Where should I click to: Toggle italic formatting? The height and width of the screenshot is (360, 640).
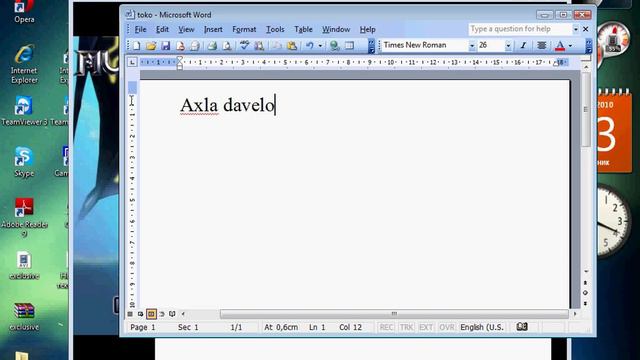523,46
